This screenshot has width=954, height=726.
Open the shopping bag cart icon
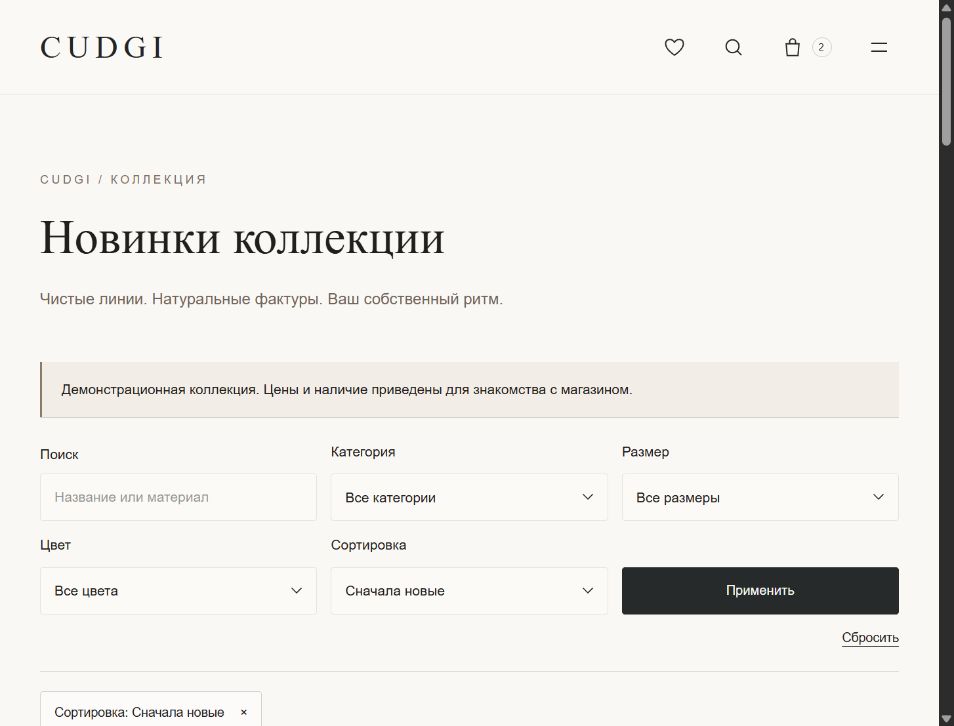(x=792, y=47)
